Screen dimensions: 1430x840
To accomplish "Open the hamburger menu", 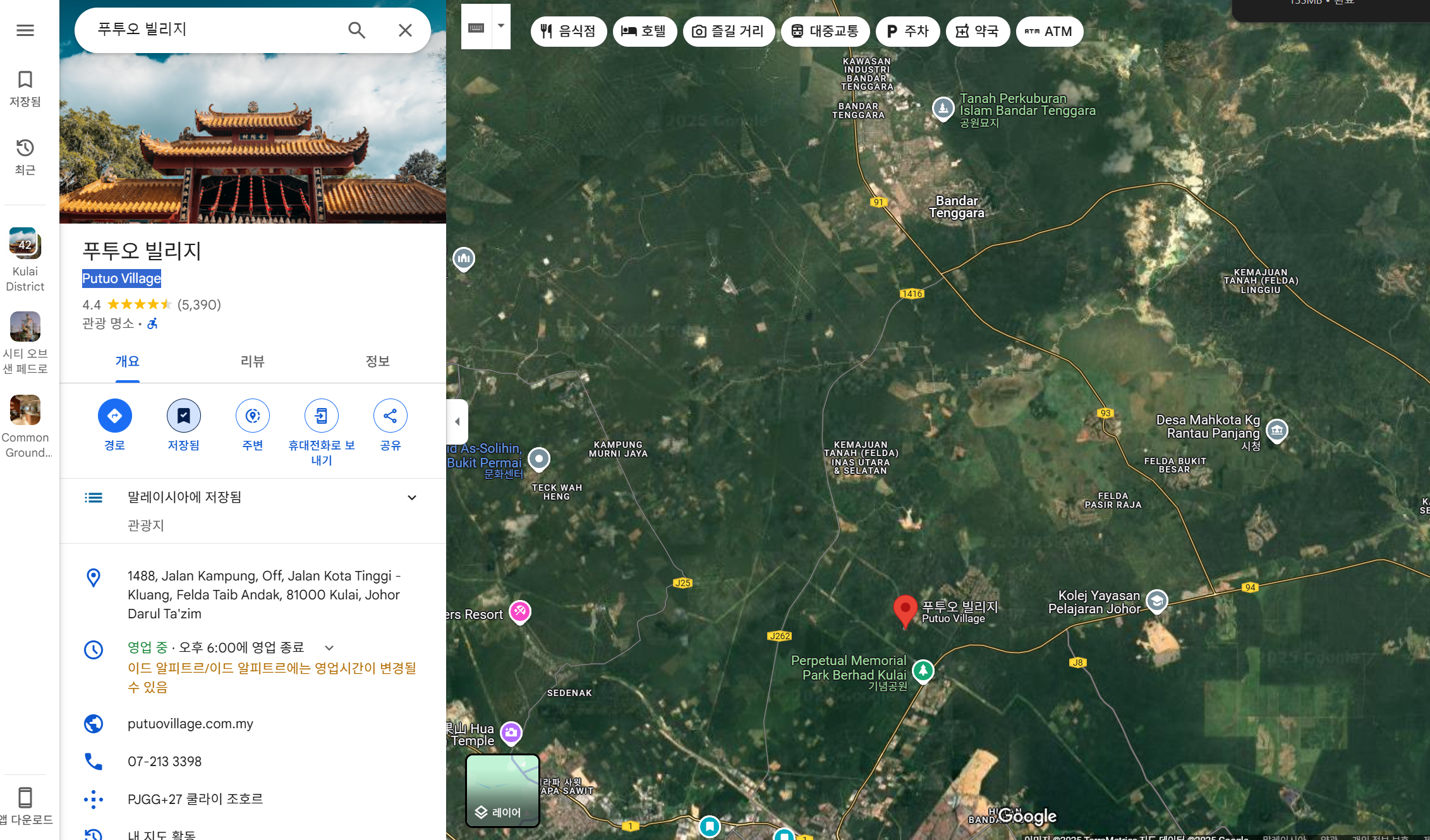I will point(25,30).
